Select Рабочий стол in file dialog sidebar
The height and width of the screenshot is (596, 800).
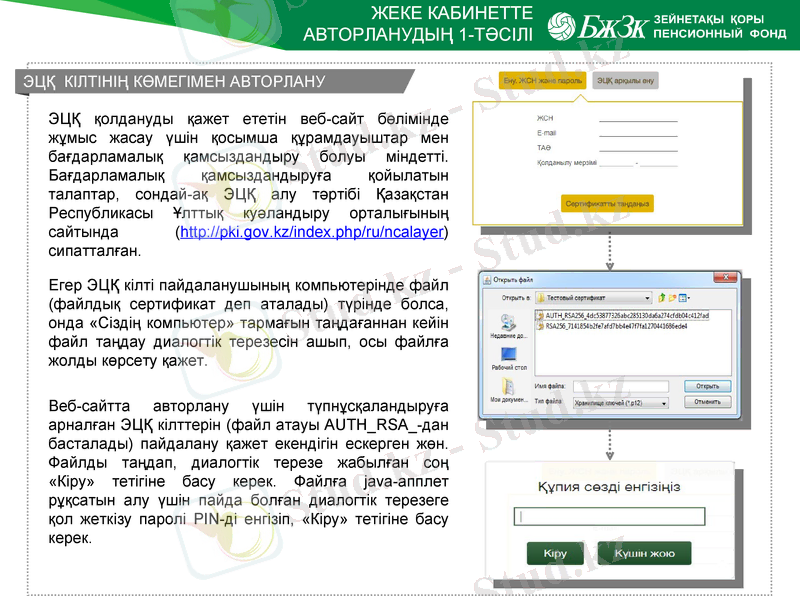(509, 358)
